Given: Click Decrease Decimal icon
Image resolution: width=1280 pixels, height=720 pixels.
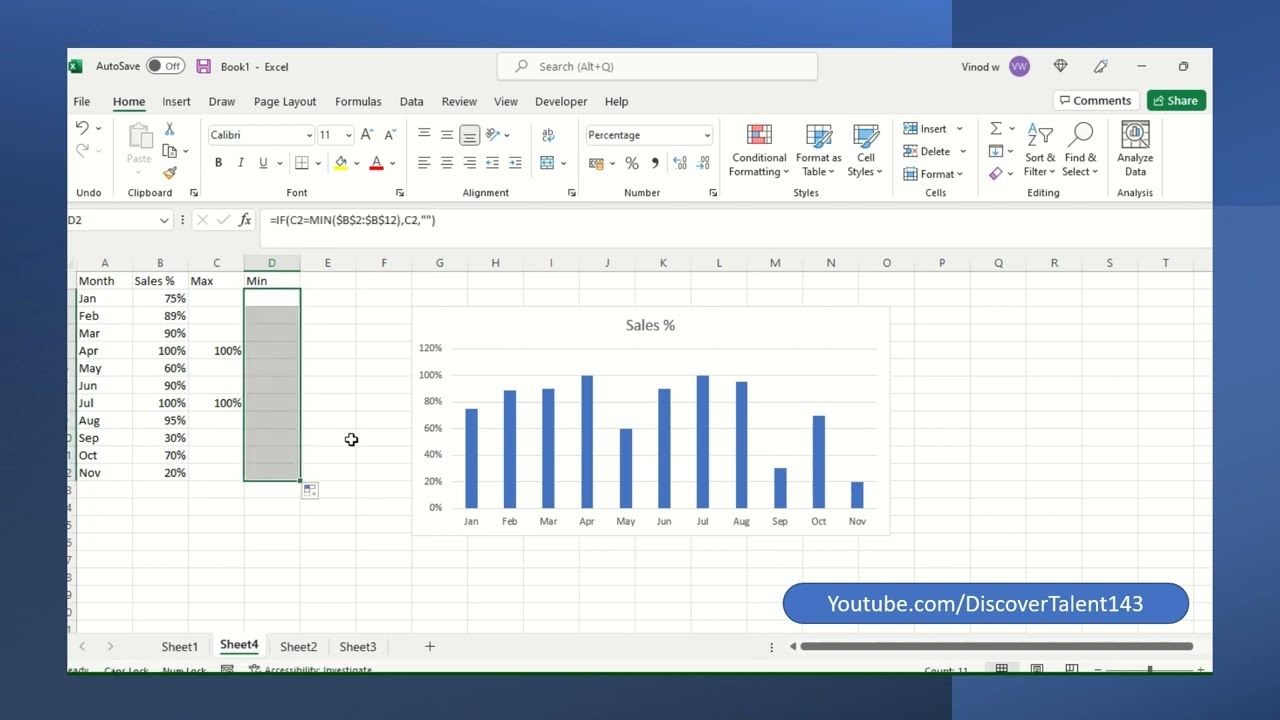Looking at the screenshot, I should pyautogui.click(x=704, y=163).
